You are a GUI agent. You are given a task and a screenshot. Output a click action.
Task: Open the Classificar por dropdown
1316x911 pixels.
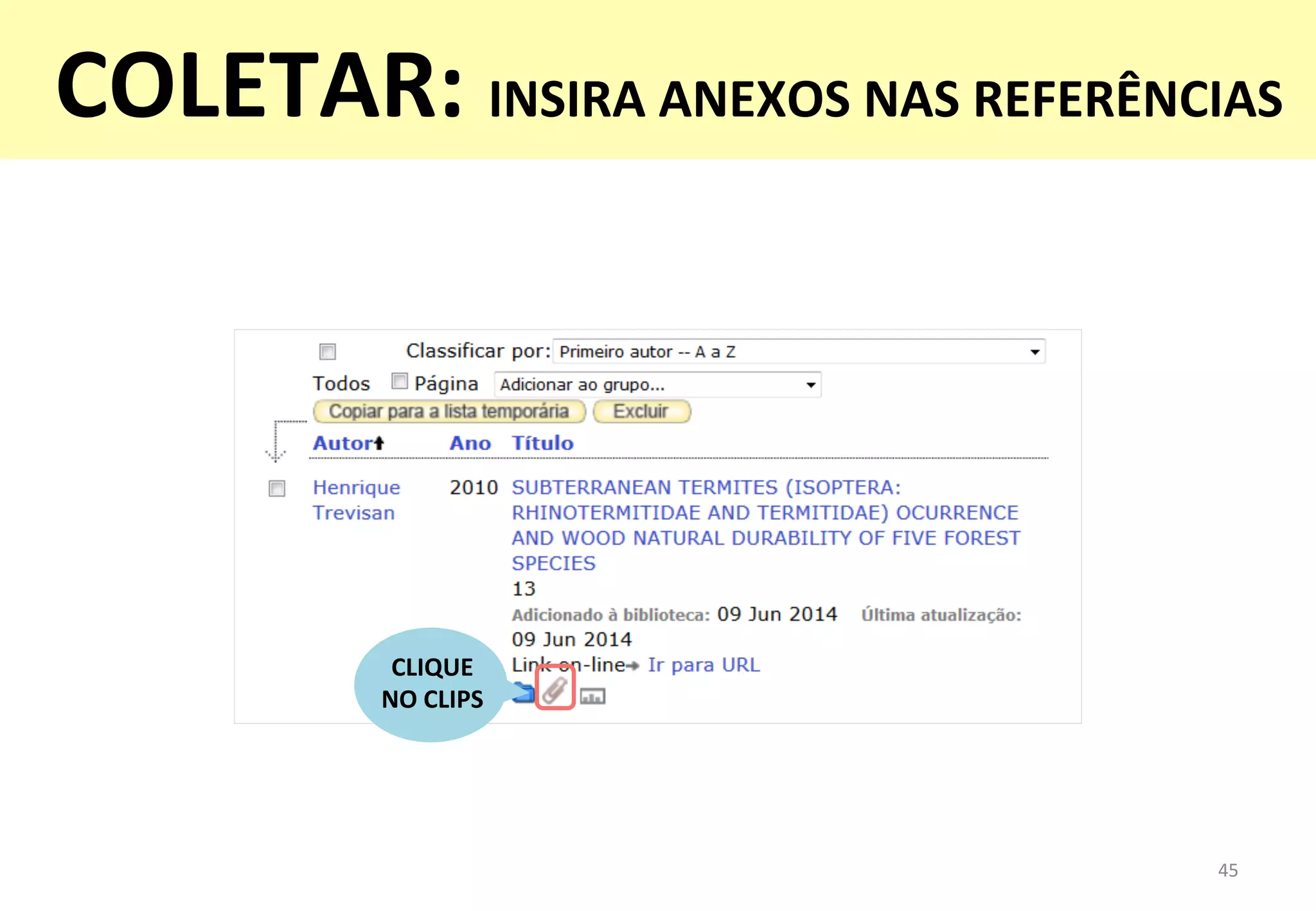(799, 351)
